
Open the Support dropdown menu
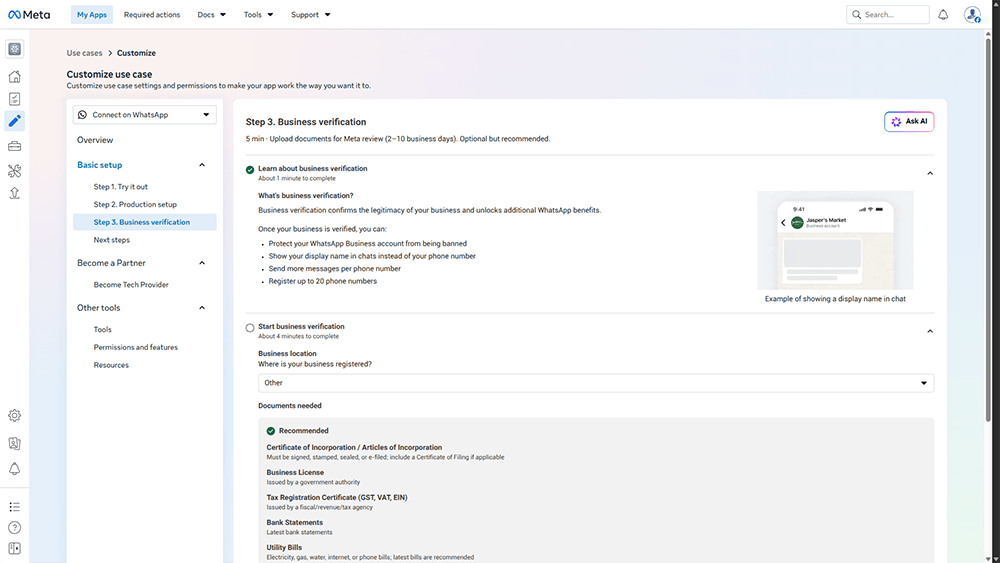click(311, 15)
